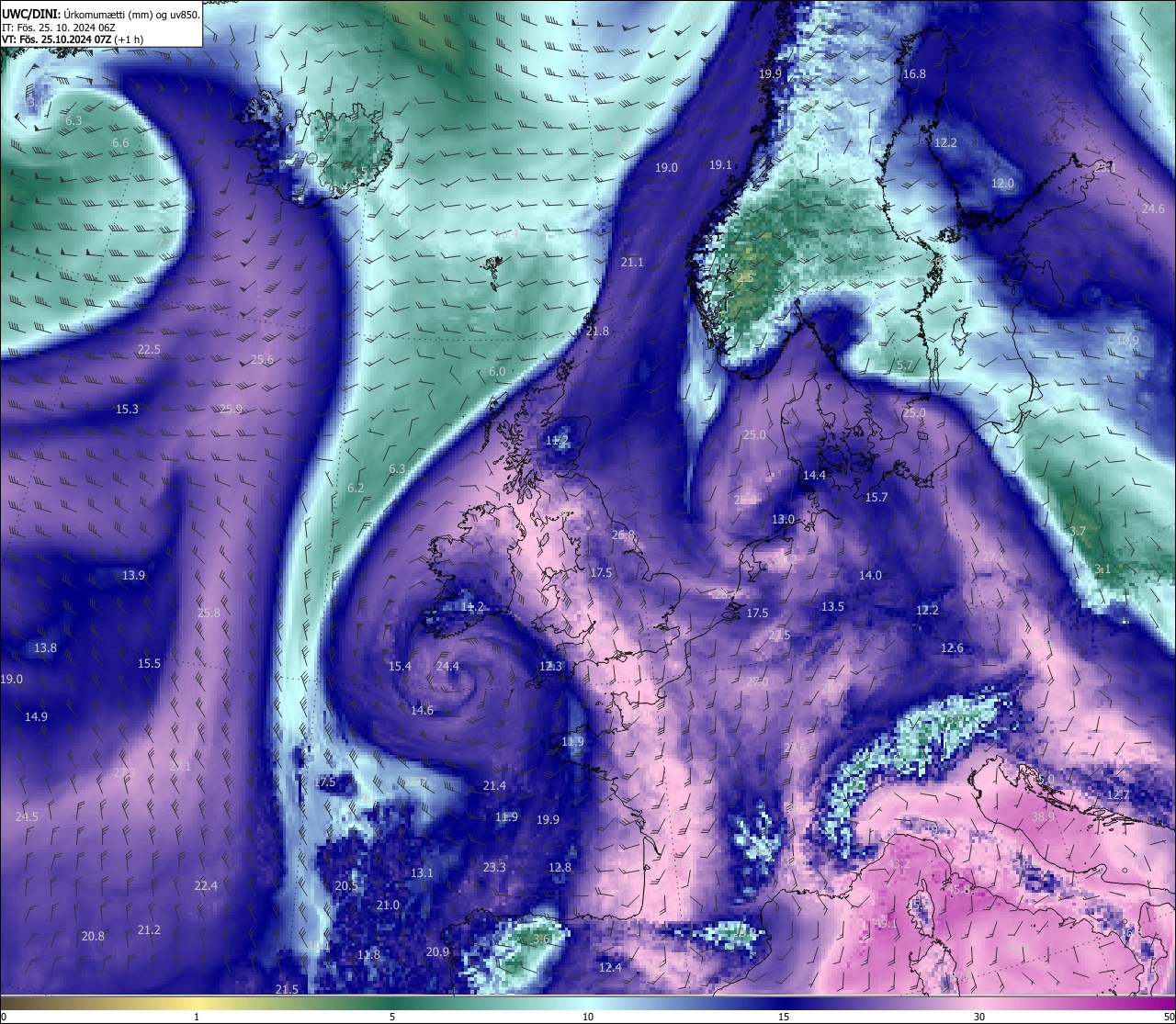1176x1024 pixels.
Task: Select the 19.1 map value label
Action: [720, 165]
